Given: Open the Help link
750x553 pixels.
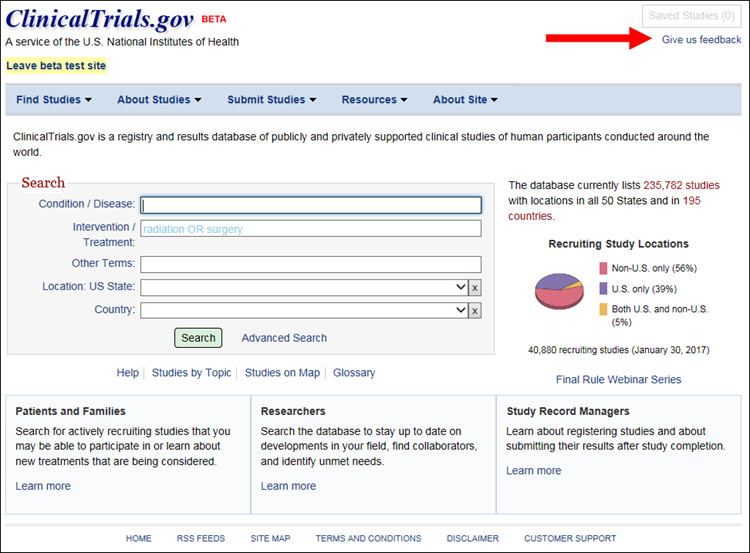Looking at the screenshot, I should (x=128, y=373).
